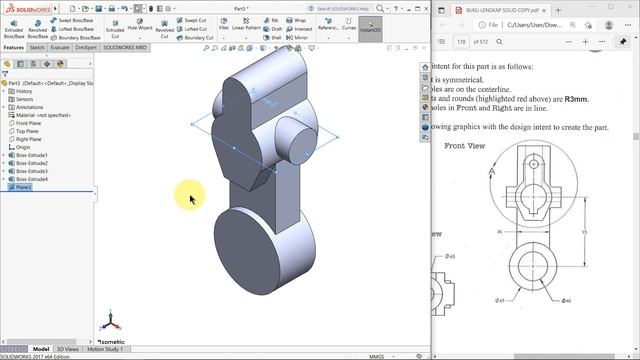Apply the Fillet tool
The width and height of the screenshot is (640, 360).
tap(224, 24)
